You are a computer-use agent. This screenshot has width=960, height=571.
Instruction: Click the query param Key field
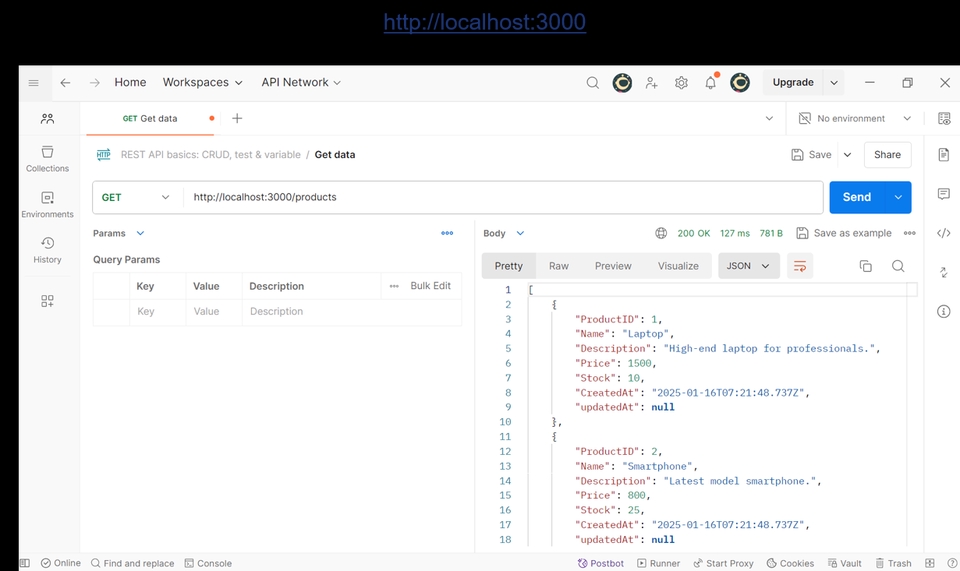click(157, 312)
